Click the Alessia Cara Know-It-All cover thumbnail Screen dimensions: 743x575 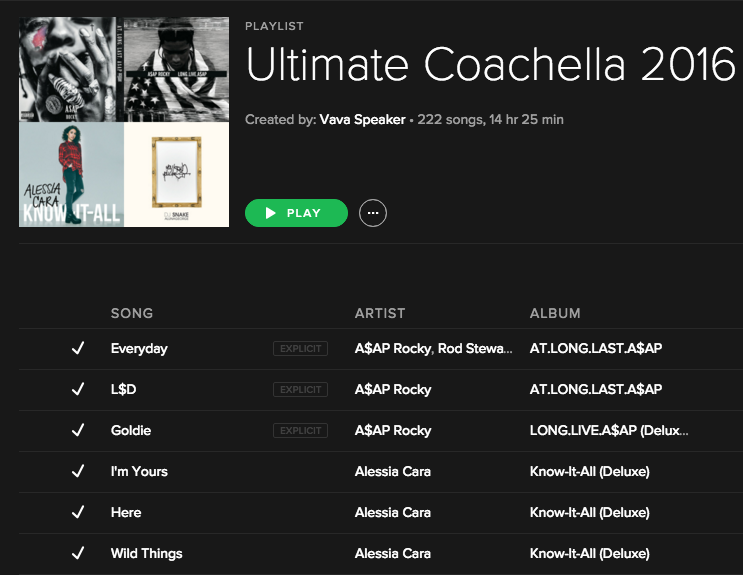tap(71, 174)
